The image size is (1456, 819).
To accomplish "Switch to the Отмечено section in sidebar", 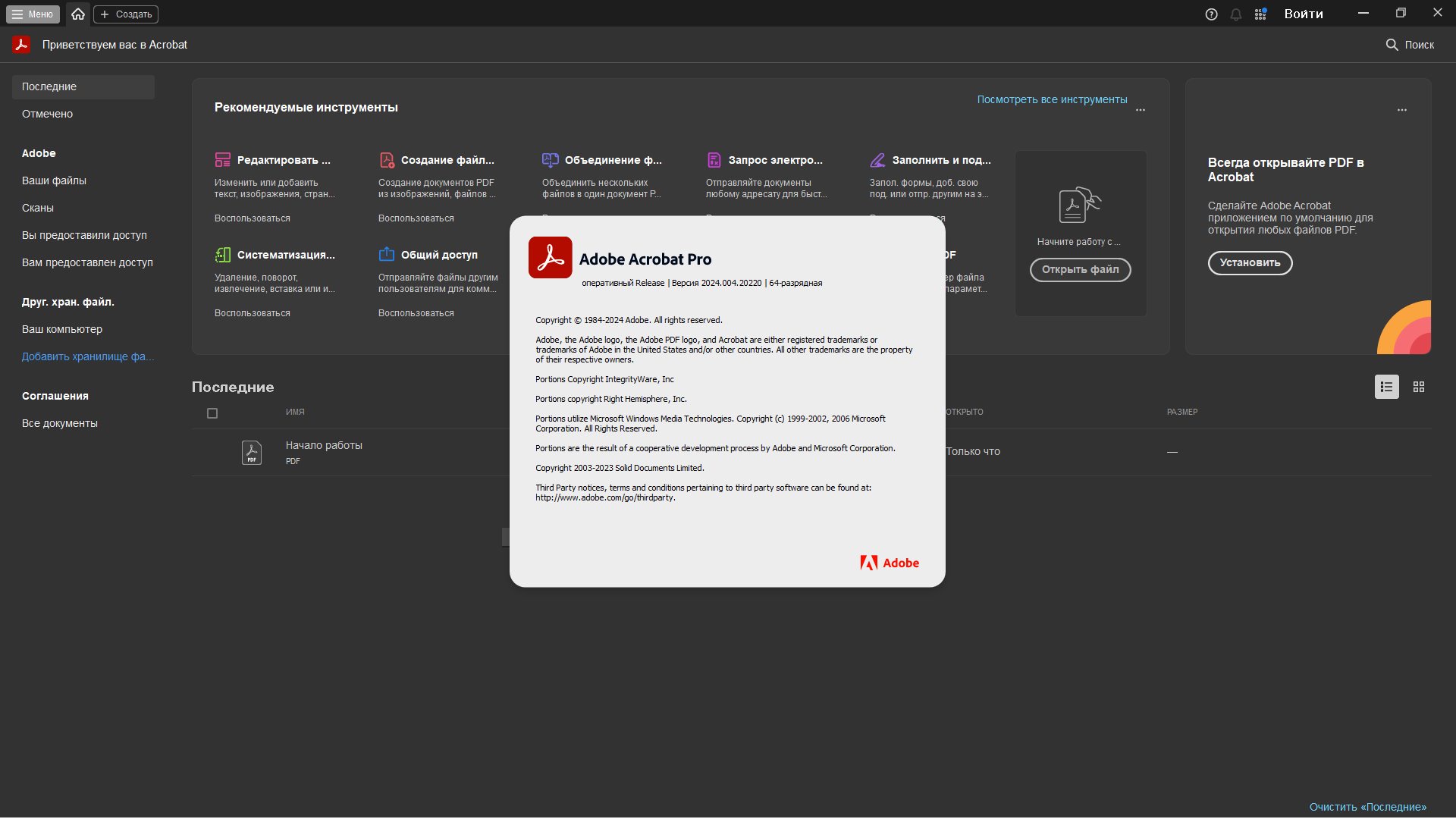I will click(47, 114).
